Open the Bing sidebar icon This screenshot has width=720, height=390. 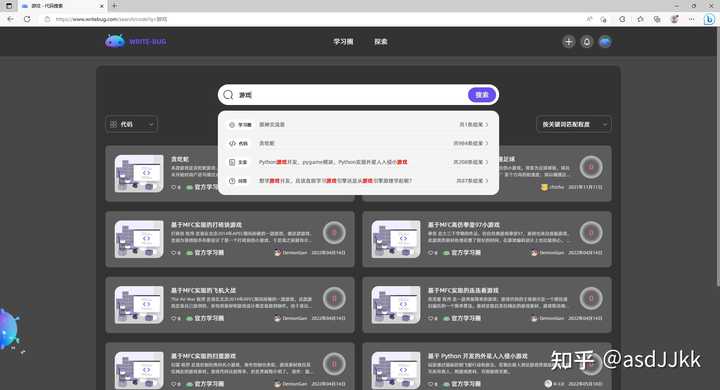click(709, 19)
